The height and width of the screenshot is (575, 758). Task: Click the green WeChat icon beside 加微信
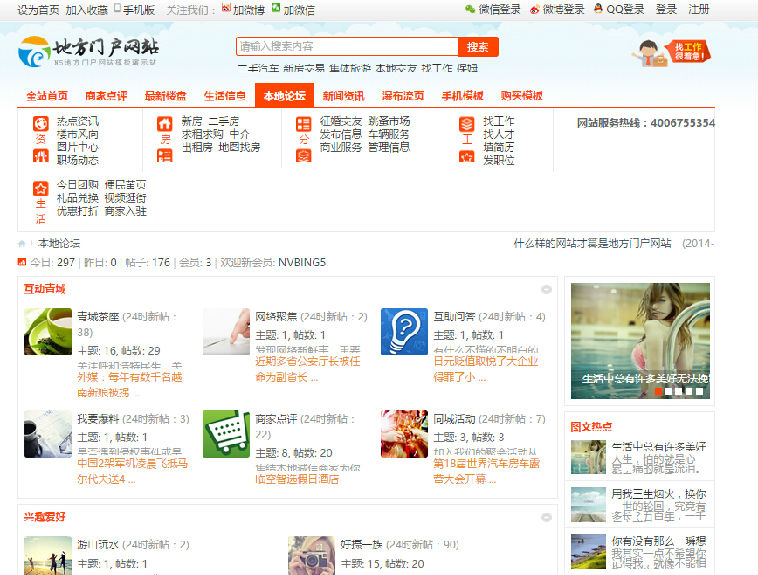[276, 8]
